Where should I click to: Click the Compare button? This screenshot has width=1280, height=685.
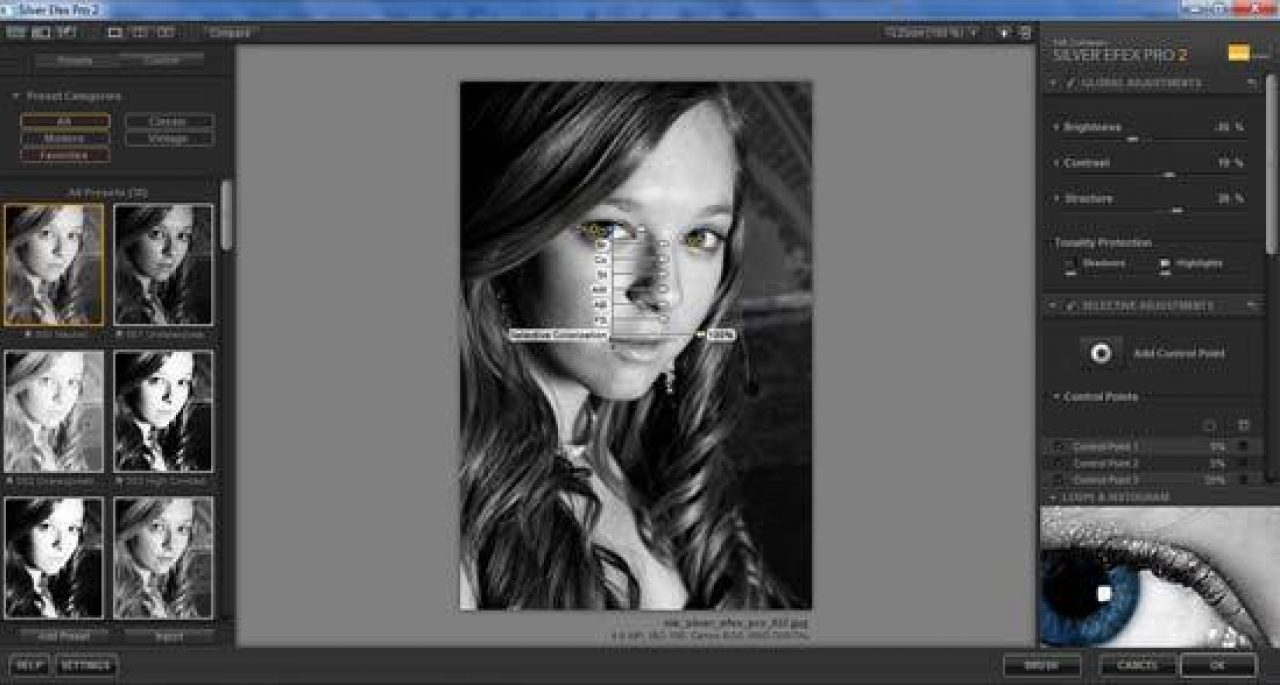point(228,32)
